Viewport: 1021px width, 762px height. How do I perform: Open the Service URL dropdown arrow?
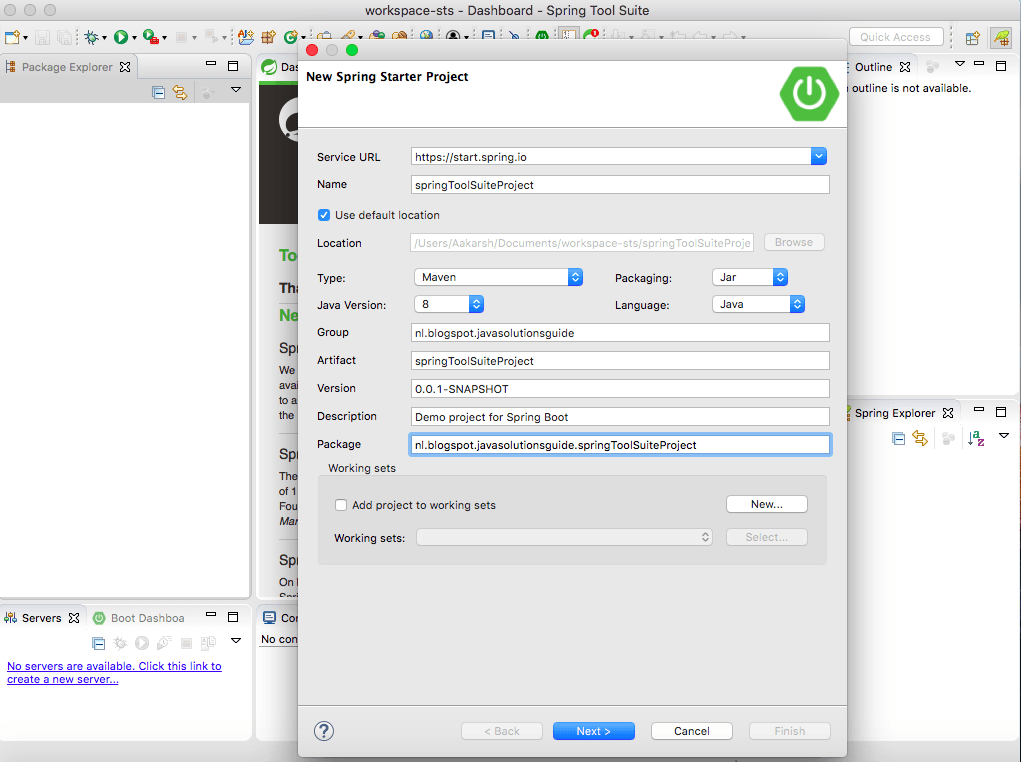[819, 156]
